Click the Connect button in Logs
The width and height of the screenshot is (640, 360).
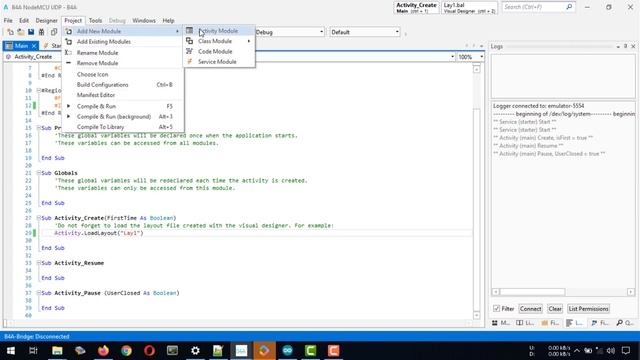click(531, 309)
